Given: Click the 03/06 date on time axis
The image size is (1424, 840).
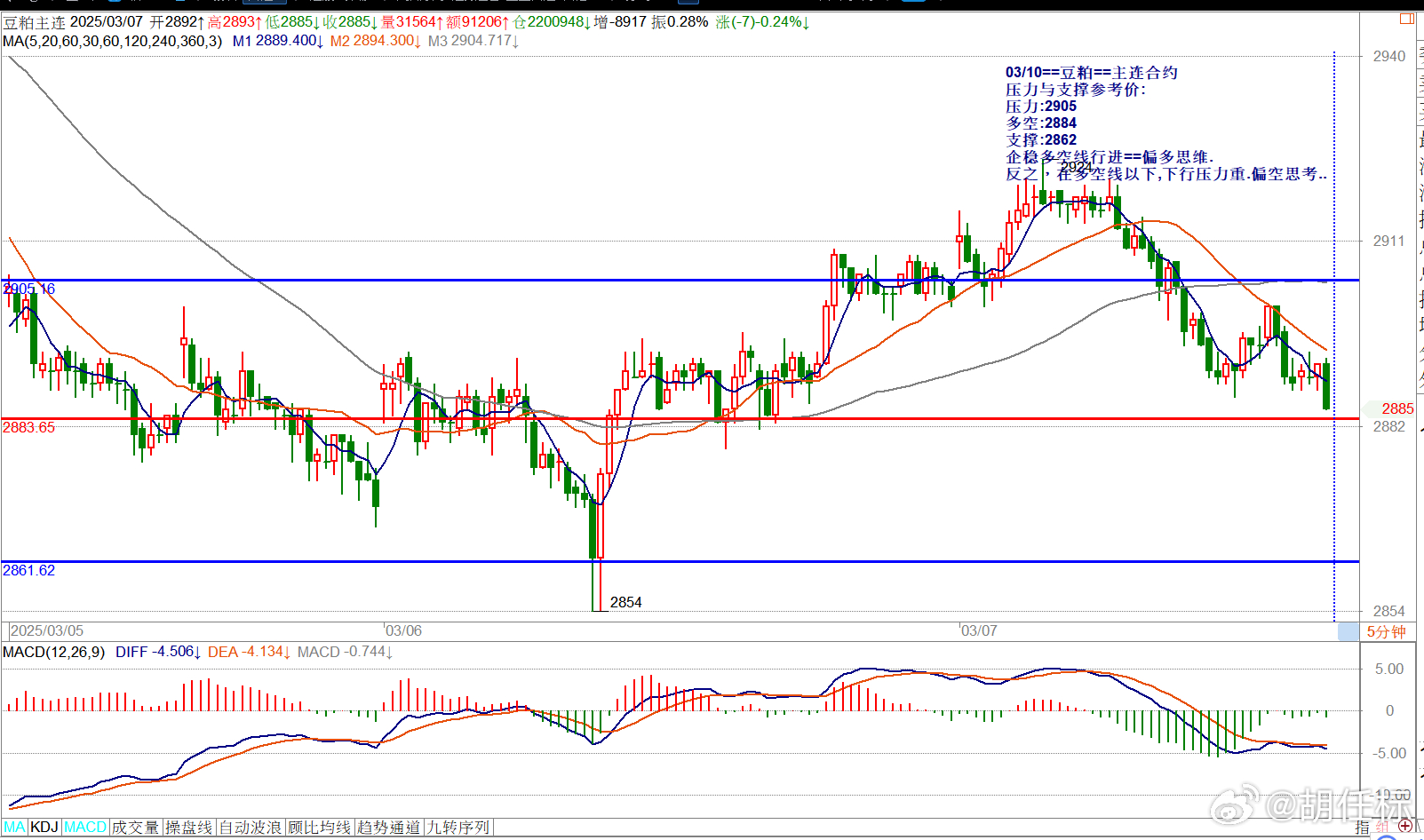Looking at the screenshot, I should point(403,630).
